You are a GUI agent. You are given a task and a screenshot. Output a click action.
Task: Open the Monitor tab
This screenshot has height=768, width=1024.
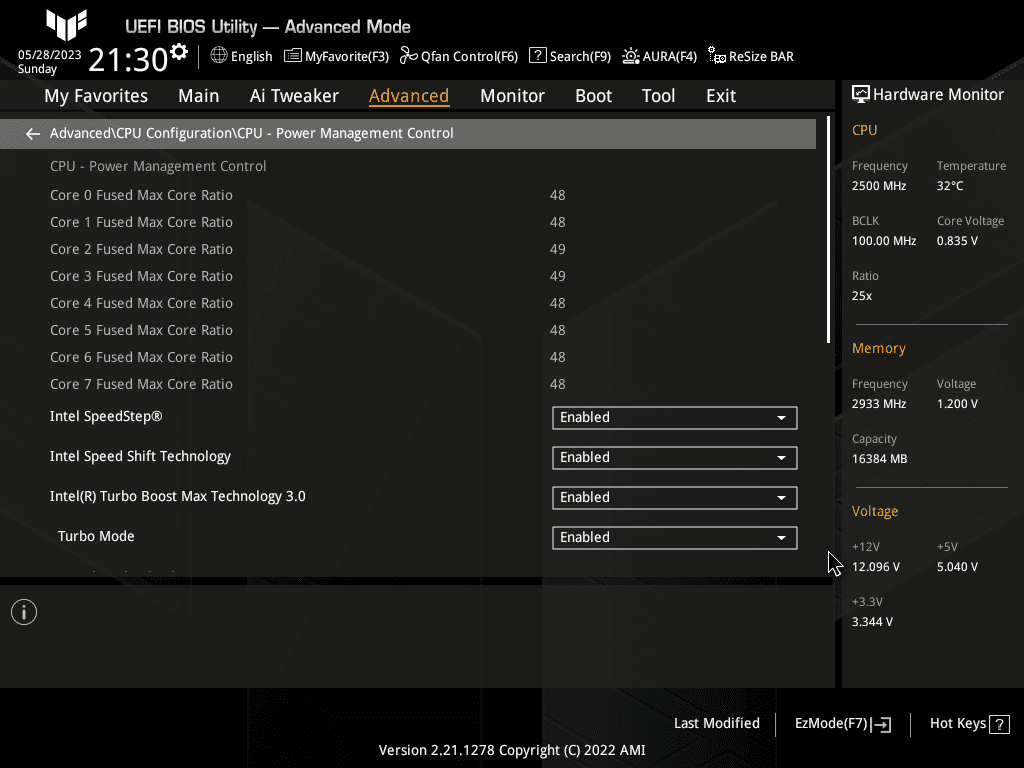512,96
